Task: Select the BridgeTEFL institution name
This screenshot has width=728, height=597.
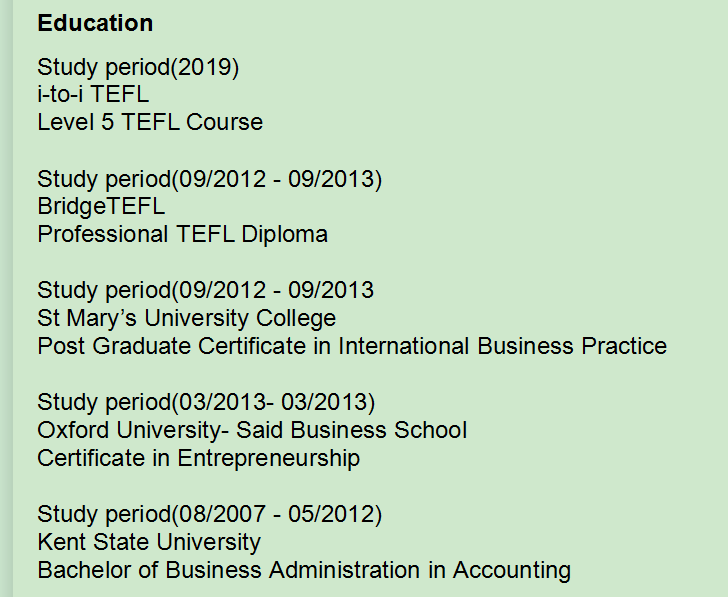Action: 101,207
